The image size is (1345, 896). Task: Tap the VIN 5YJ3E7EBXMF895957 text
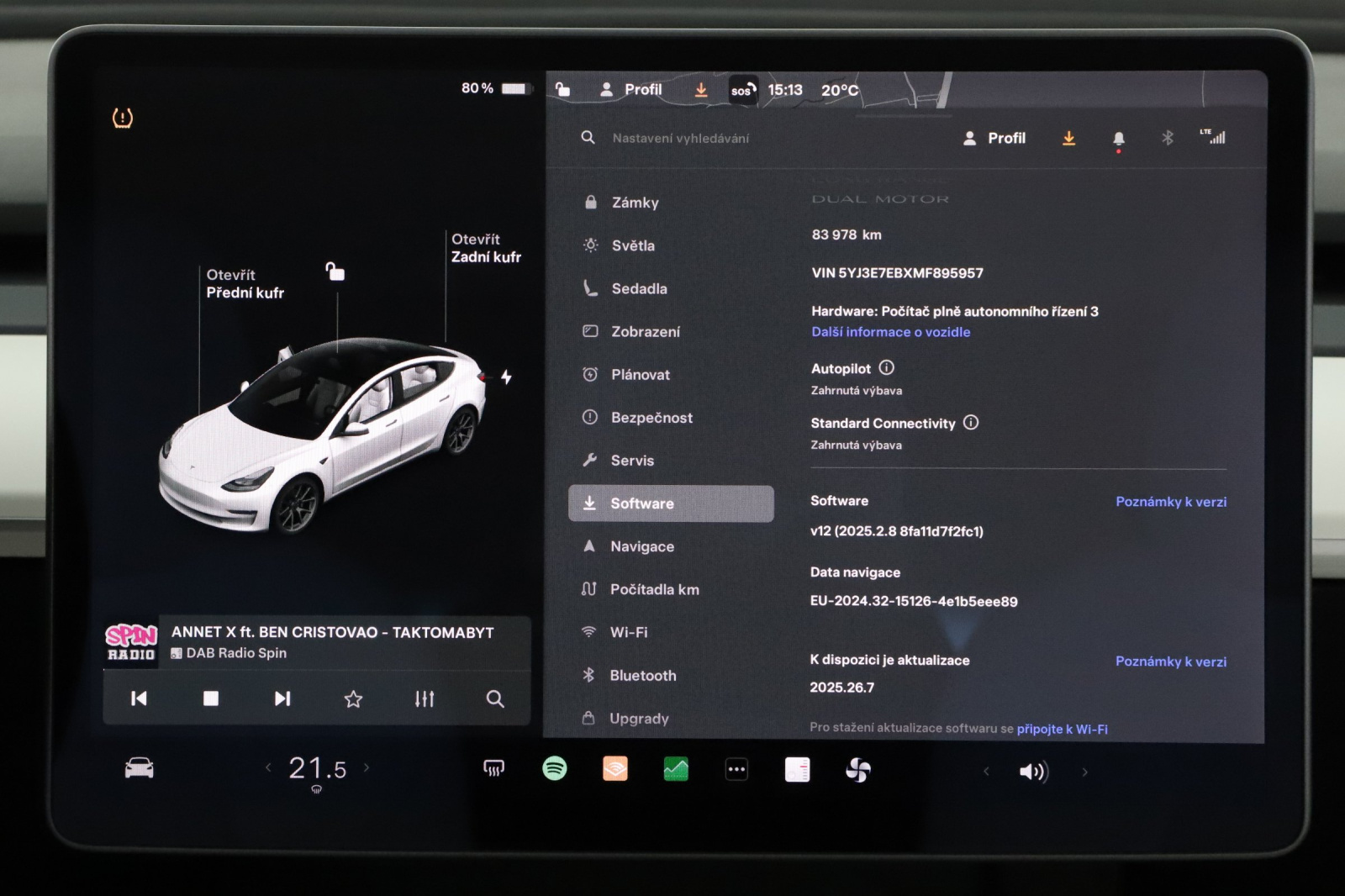pyautogui.click(x=897, y=273)
